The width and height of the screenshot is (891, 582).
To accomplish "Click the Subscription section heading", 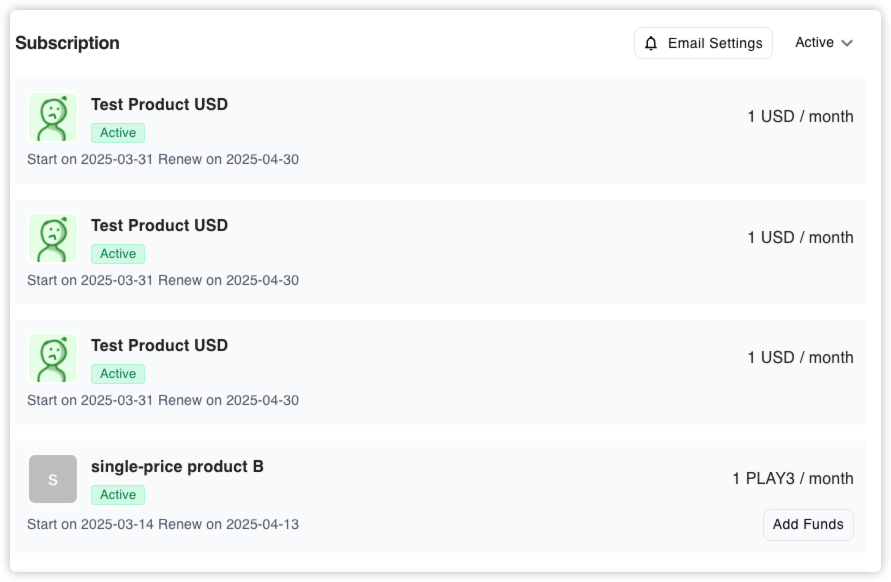I will click(67, 43).
